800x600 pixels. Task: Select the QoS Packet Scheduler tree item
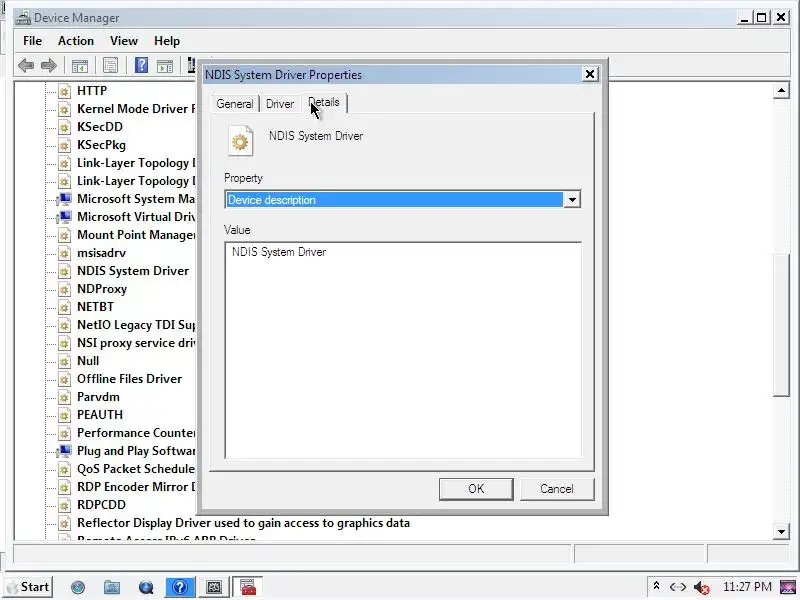[x=136, y=469]
